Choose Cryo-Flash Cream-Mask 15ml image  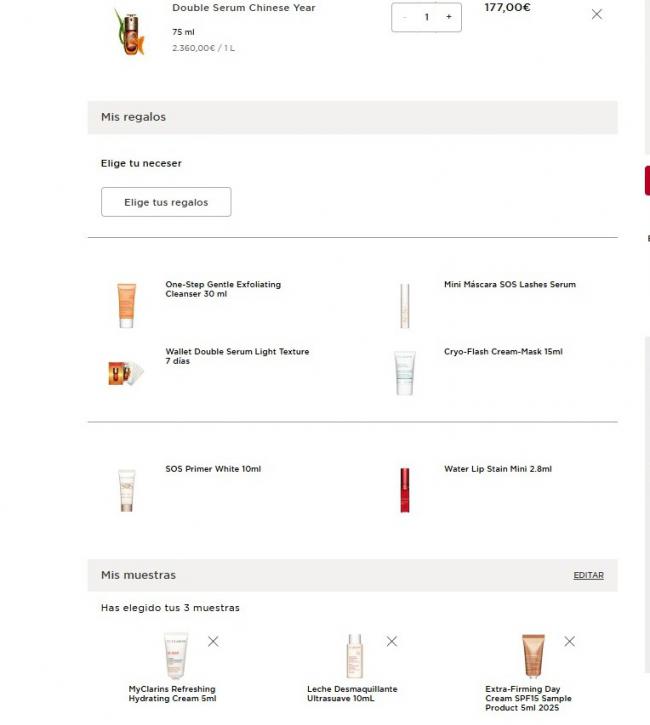pos(405,373)
